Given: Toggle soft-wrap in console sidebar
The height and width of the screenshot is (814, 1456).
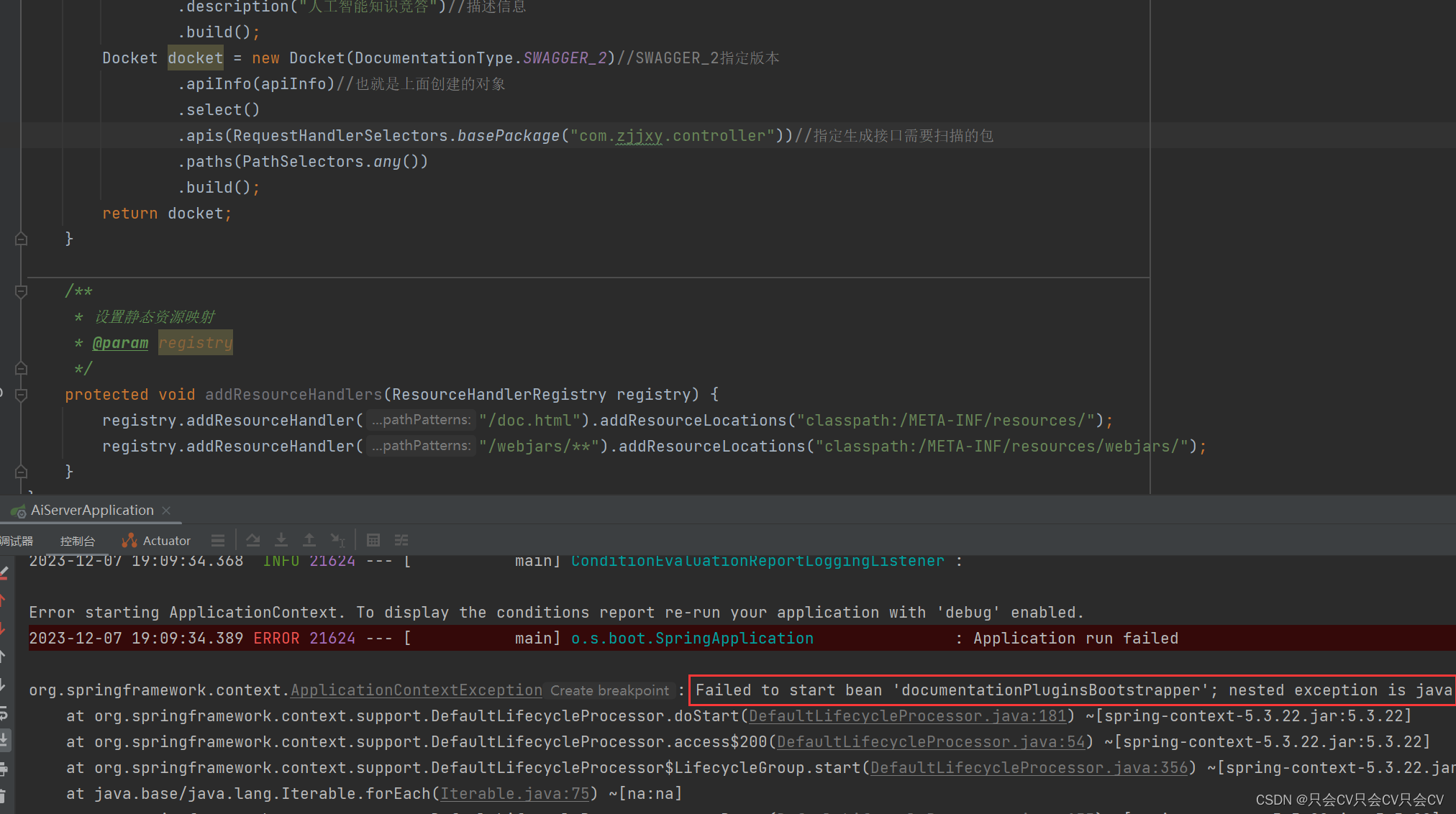Looking at the screenshot, I should pyautogui.click(x=4, y=713).
